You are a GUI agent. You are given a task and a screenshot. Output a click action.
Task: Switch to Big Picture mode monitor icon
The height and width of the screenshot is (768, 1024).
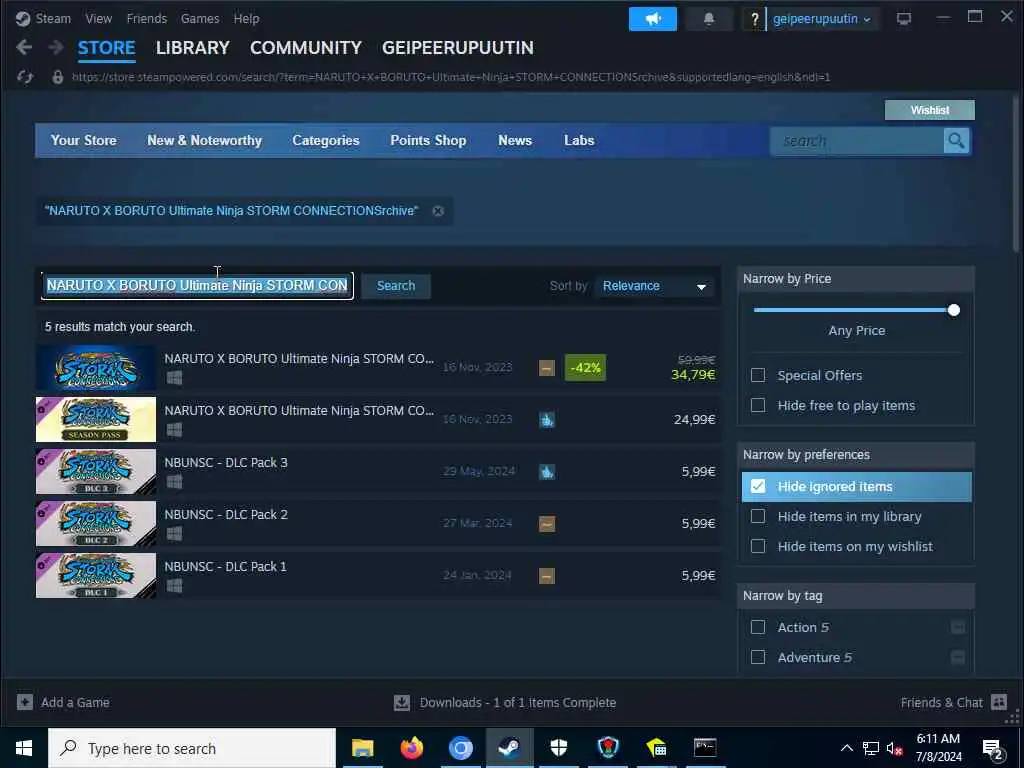coord(904,19)
